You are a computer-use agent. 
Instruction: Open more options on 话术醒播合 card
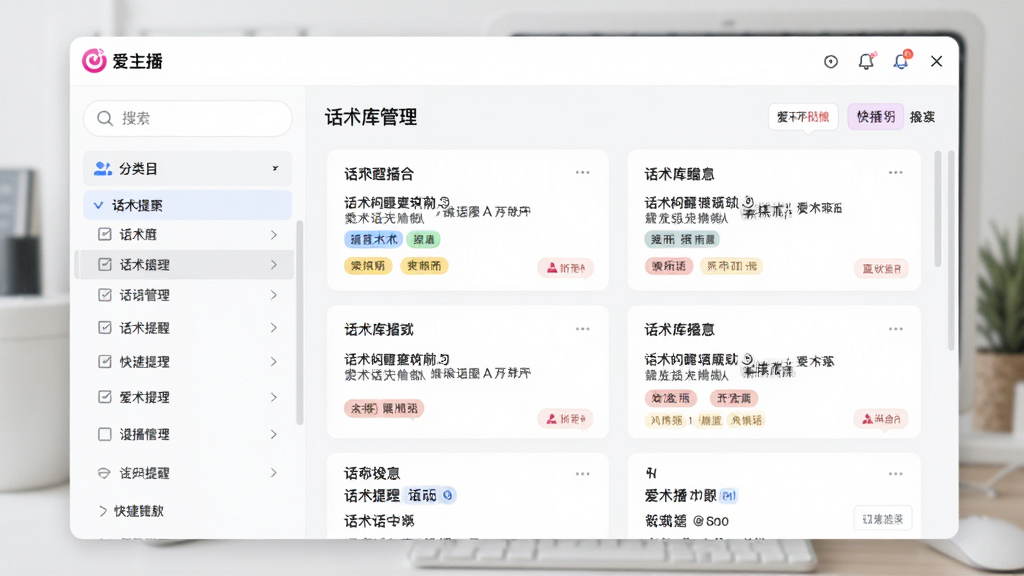tap(583, 172)
